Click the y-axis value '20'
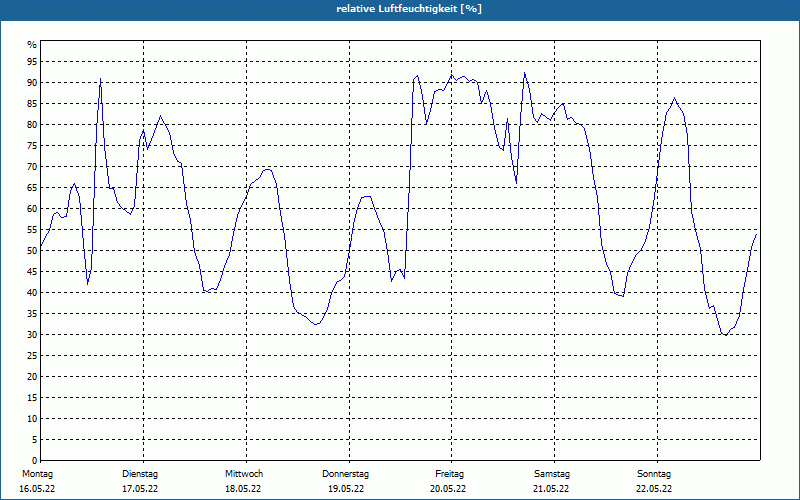The height and width of the screenshot is (500, 800). point(32,377)
